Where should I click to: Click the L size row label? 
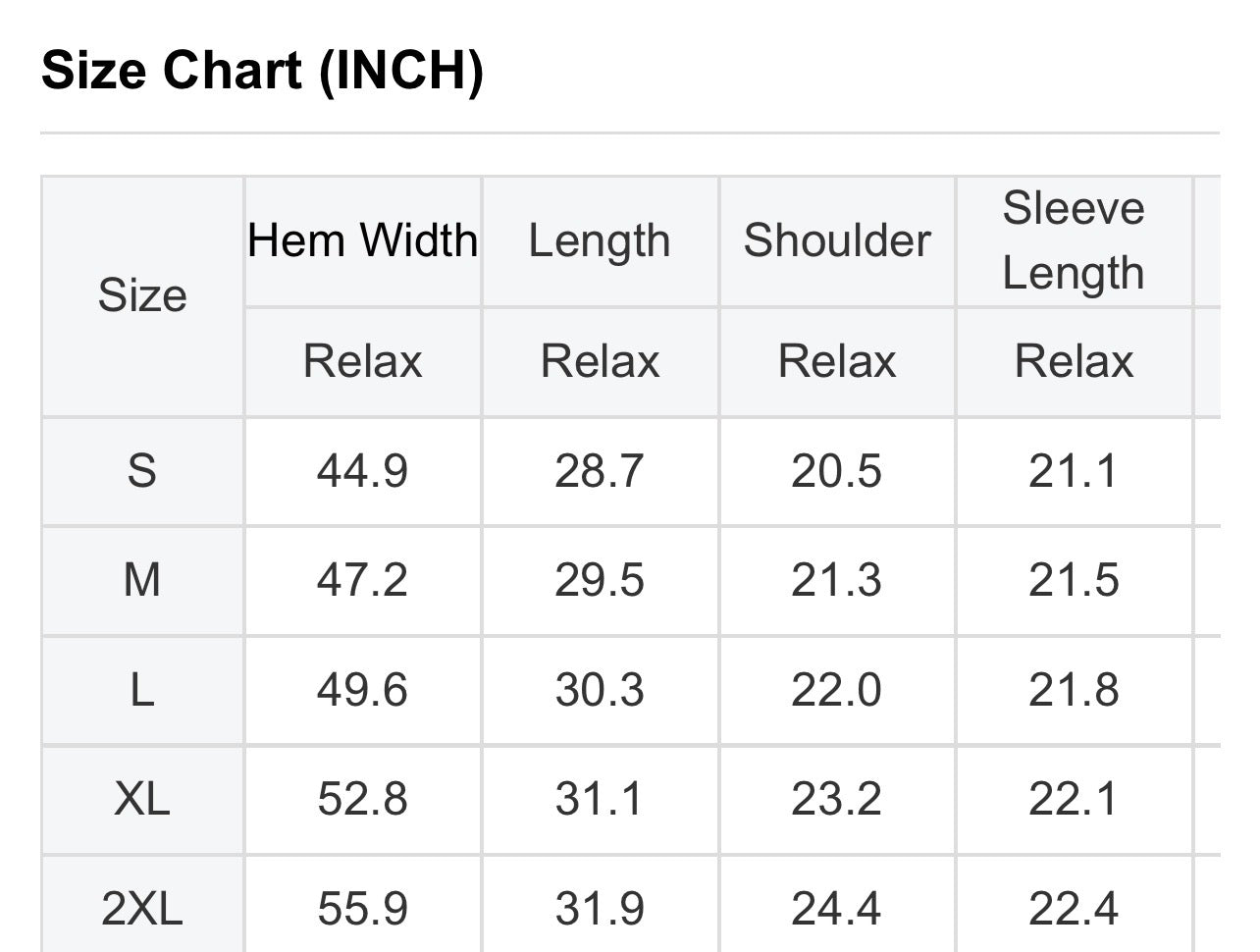pos(142,690)
